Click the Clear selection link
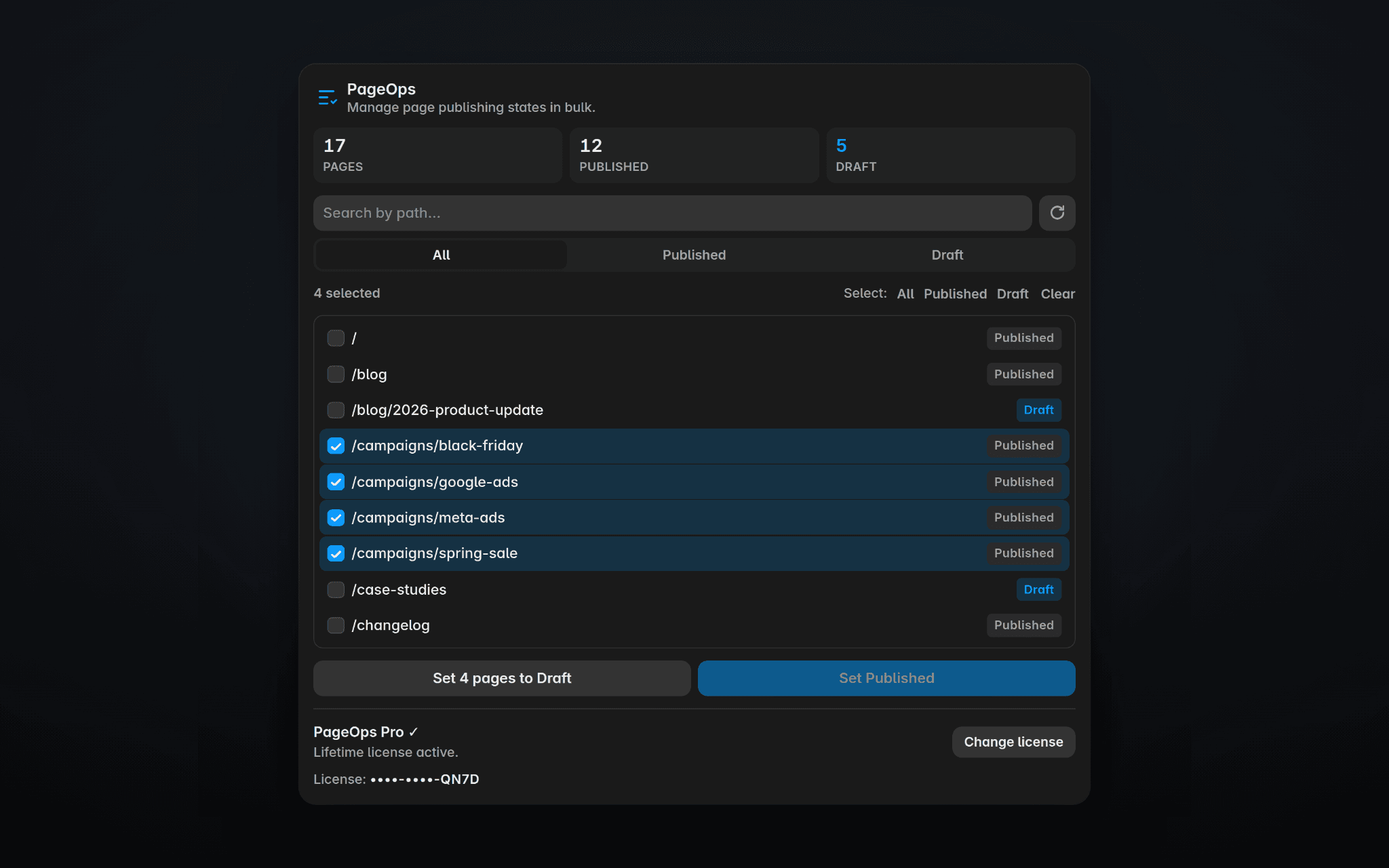The width and height of the screenshot is (1389, 868). 1057,294
